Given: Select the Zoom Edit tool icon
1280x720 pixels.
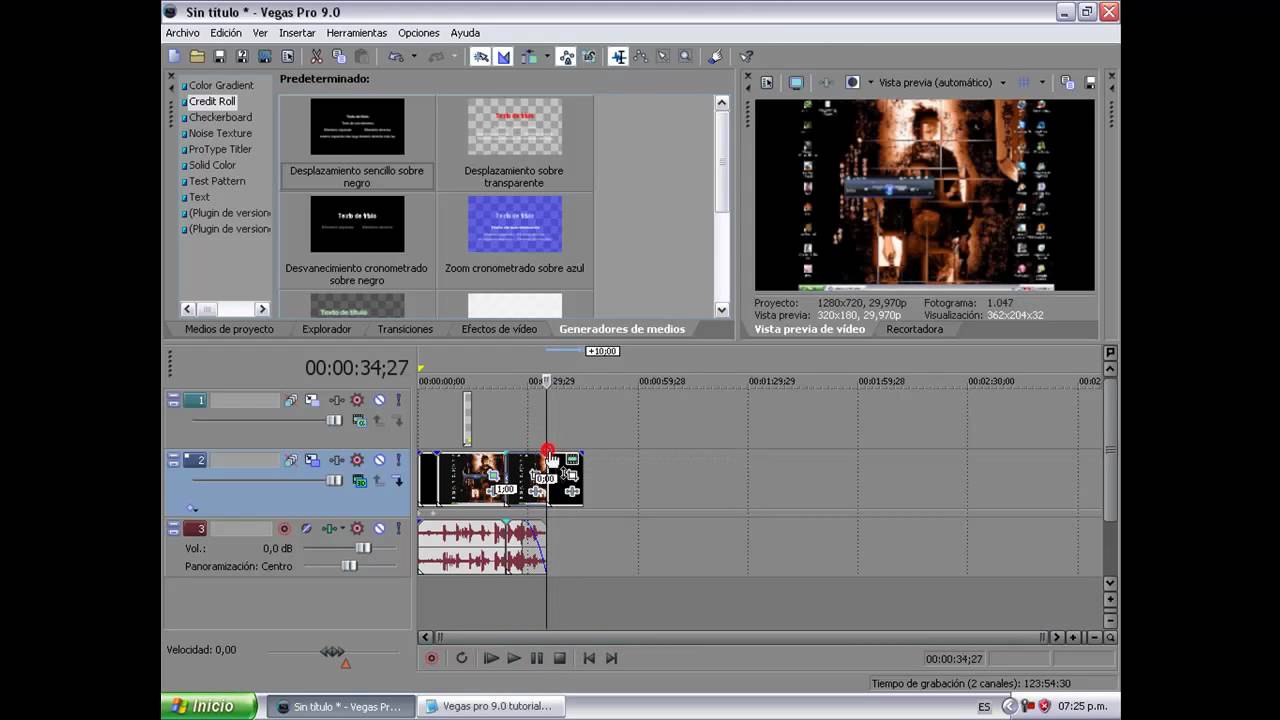Looking at the screenshot, I should 685,57.
